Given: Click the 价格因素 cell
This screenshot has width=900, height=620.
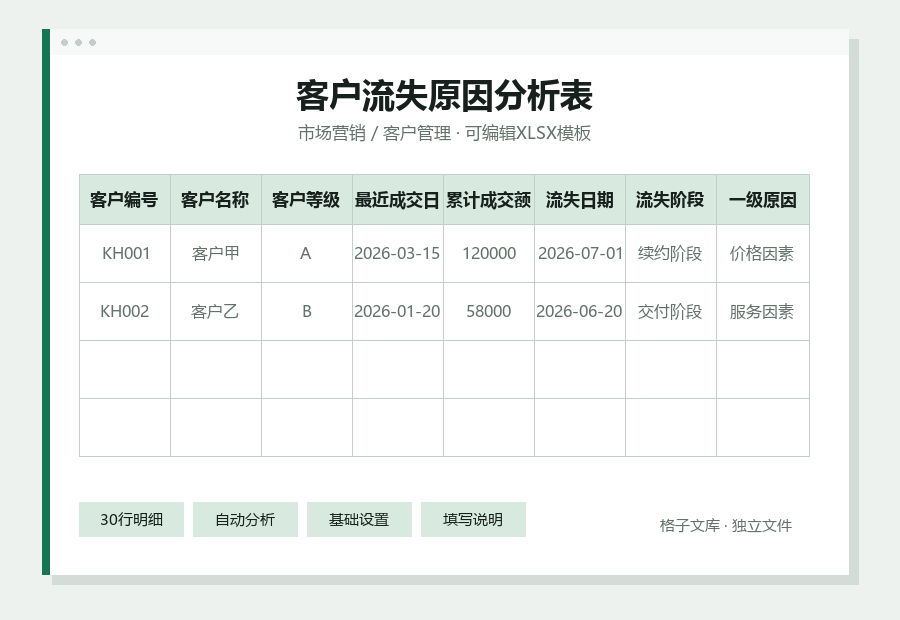Looking at the screenshot, I should (x=763, y=253).
